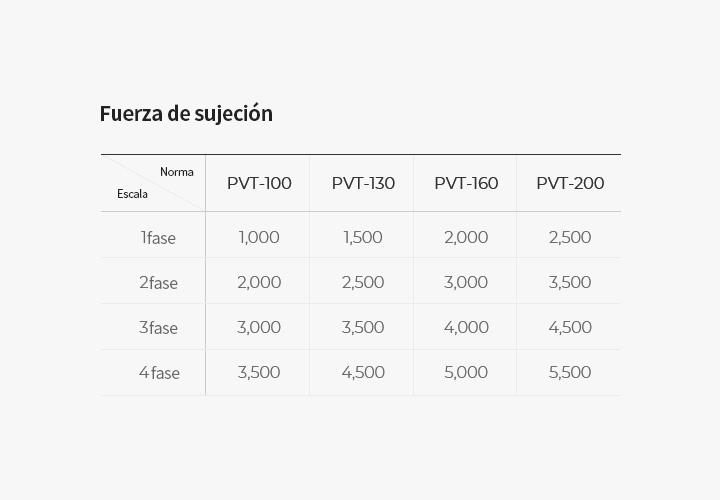Screen dimensions: 720x500
Task: Select the PVT-160 column header
Action: coord(466,183)
